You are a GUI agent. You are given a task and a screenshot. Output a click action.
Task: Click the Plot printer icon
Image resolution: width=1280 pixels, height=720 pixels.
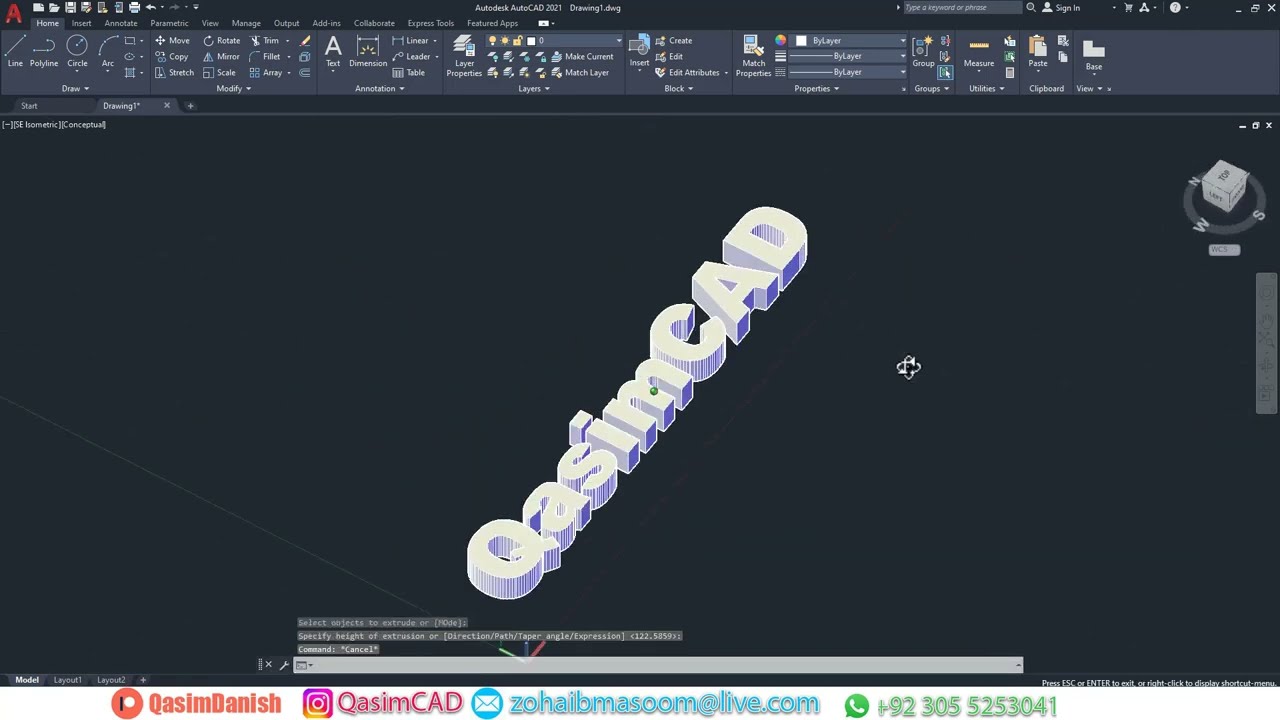134,7
